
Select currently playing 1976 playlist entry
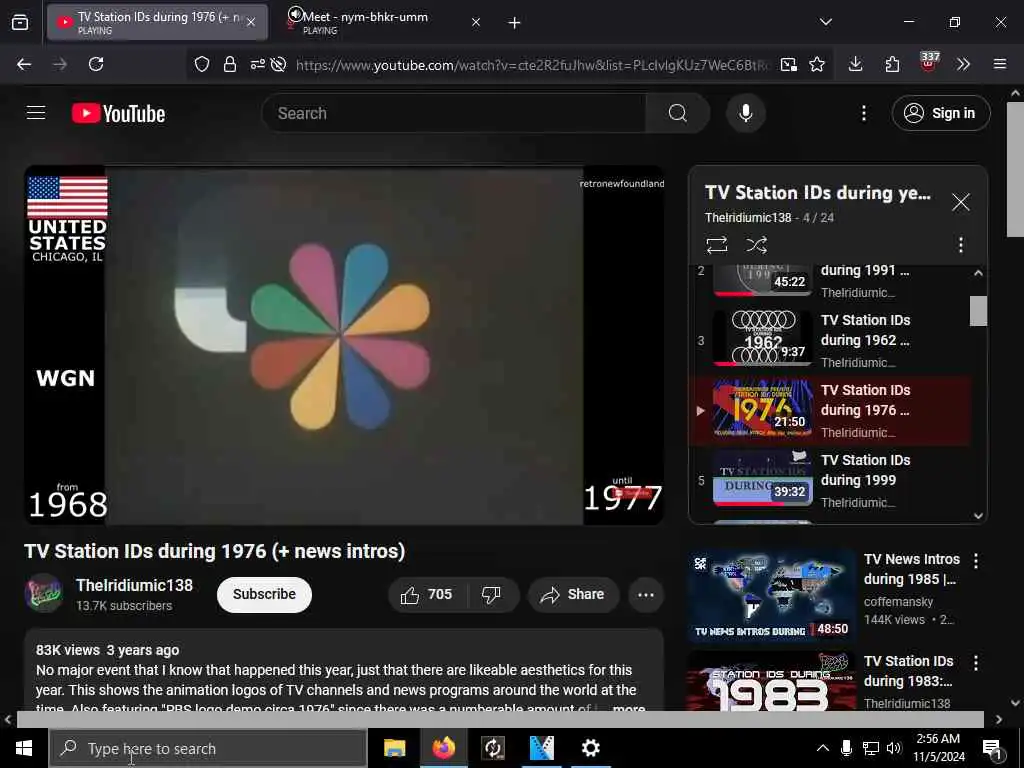(x=829, y=411)
